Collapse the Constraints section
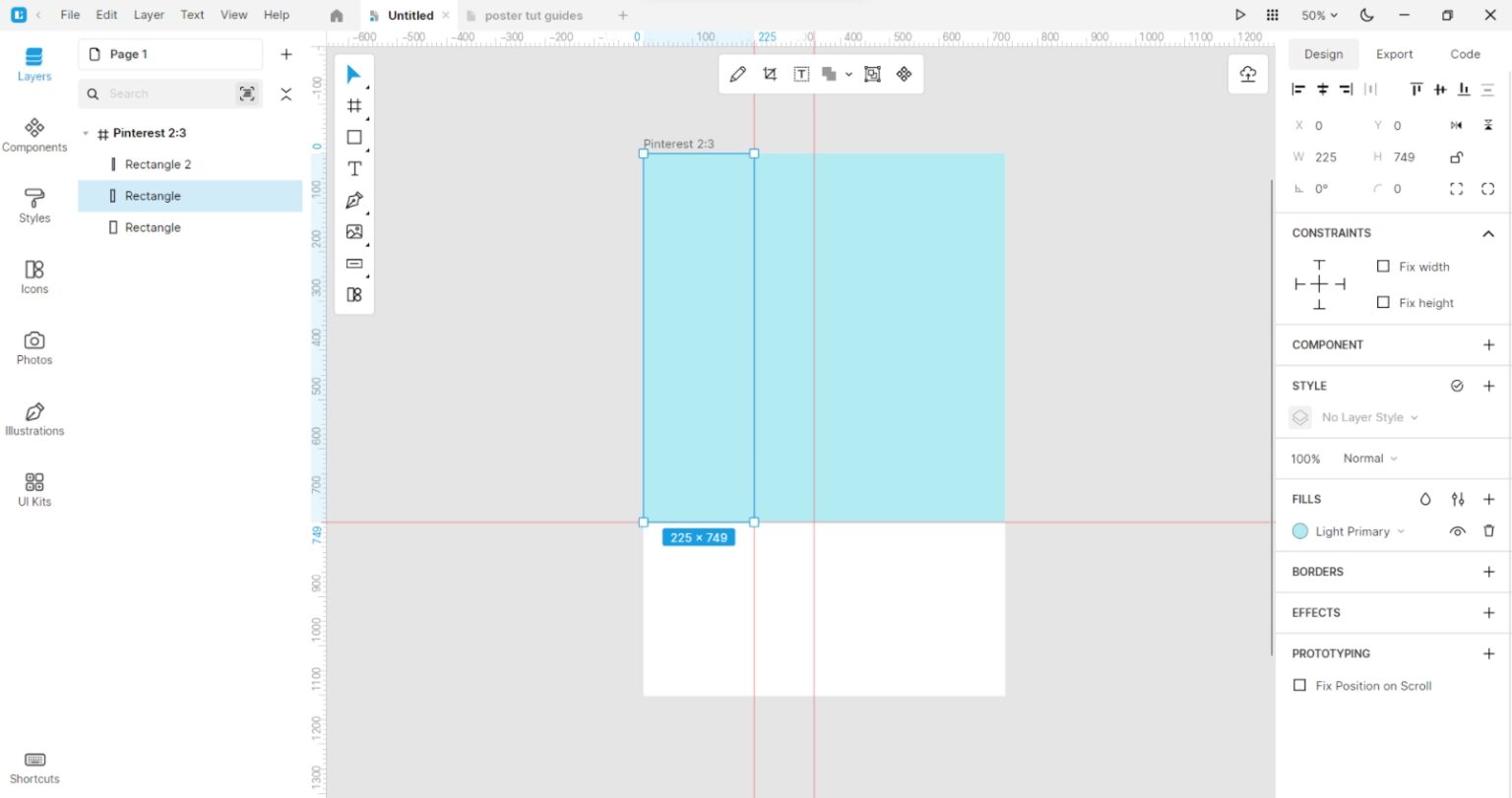 tap(1488, 234)
